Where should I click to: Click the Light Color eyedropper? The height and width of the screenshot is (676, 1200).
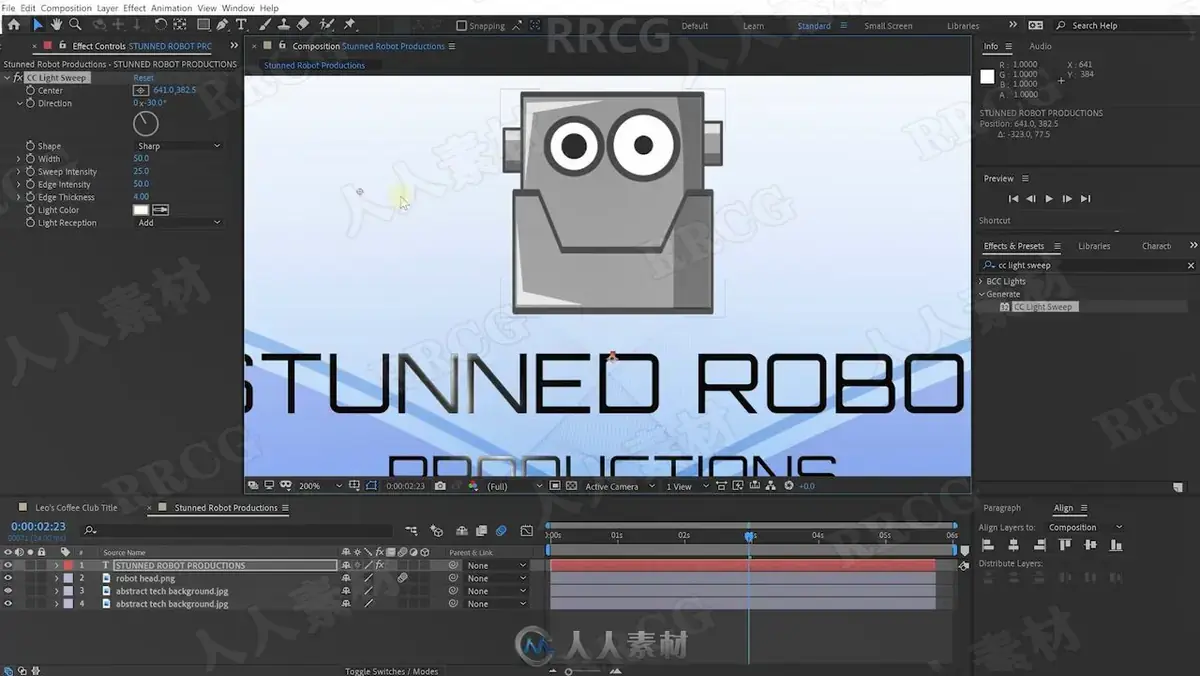click(160, 210)
